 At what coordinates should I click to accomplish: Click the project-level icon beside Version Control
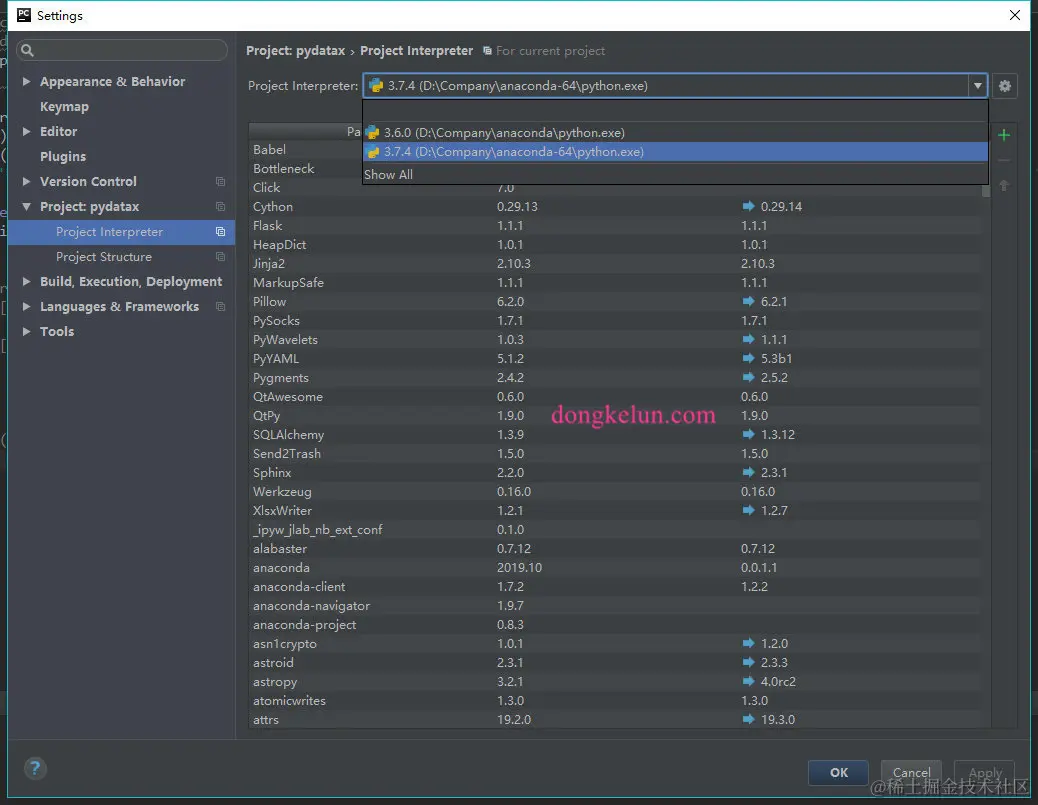click(220, 181)
